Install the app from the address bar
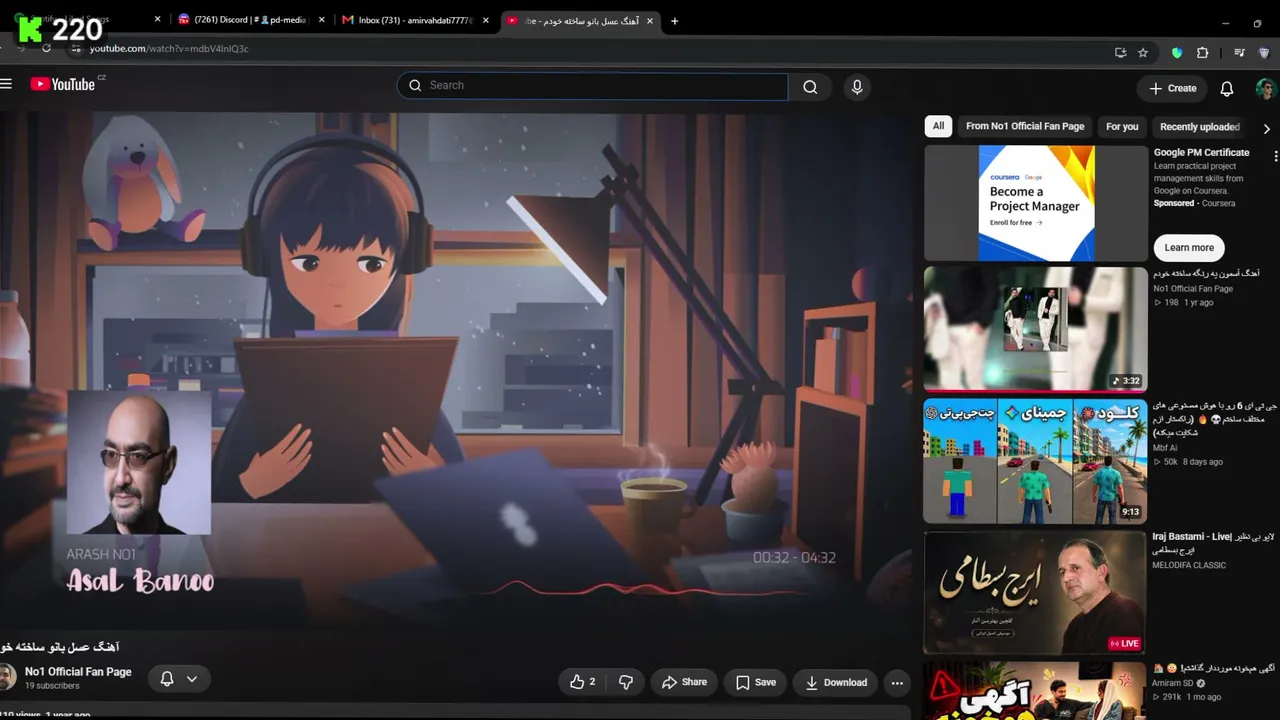Image resolution: width=1280 pixels, height=720 pixels. coord(1120,52)
